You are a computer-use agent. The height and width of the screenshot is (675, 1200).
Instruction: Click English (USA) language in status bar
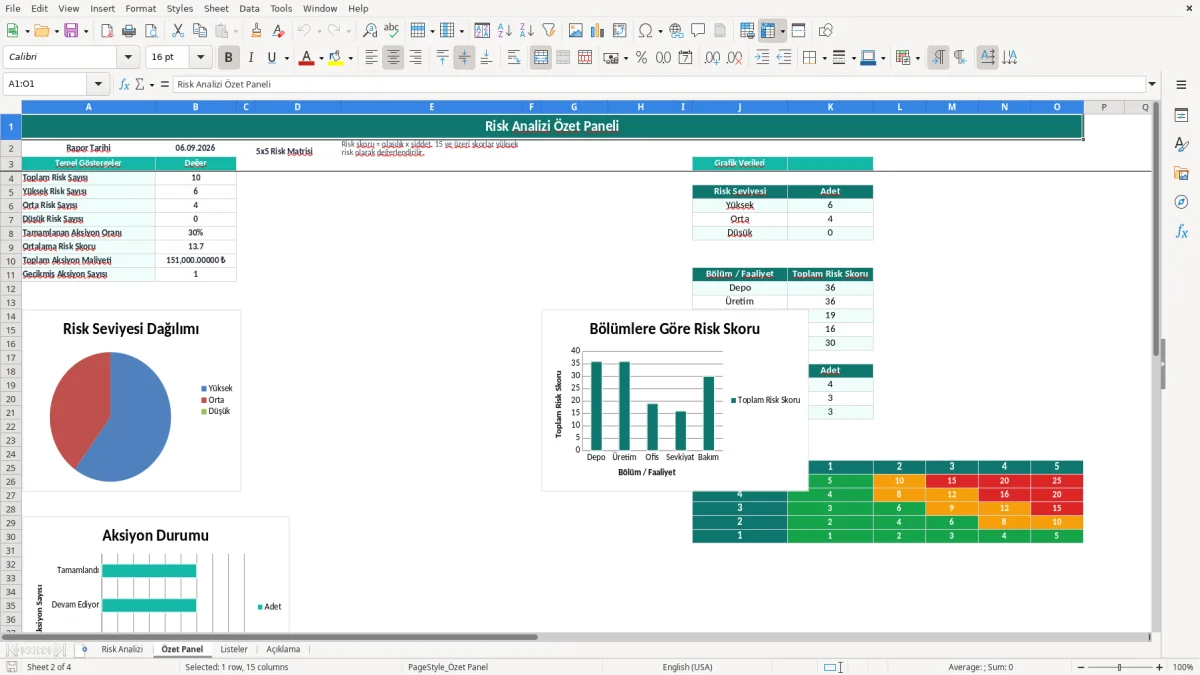tap(687, 667)
